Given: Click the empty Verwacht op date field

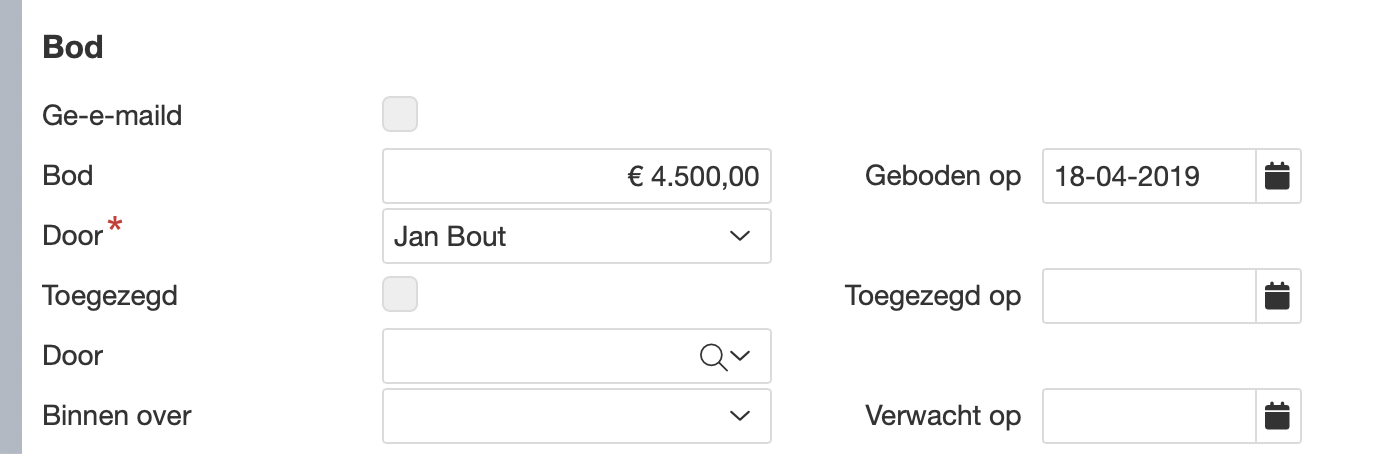Looking at the screenshot, I should click(1148, 416).
